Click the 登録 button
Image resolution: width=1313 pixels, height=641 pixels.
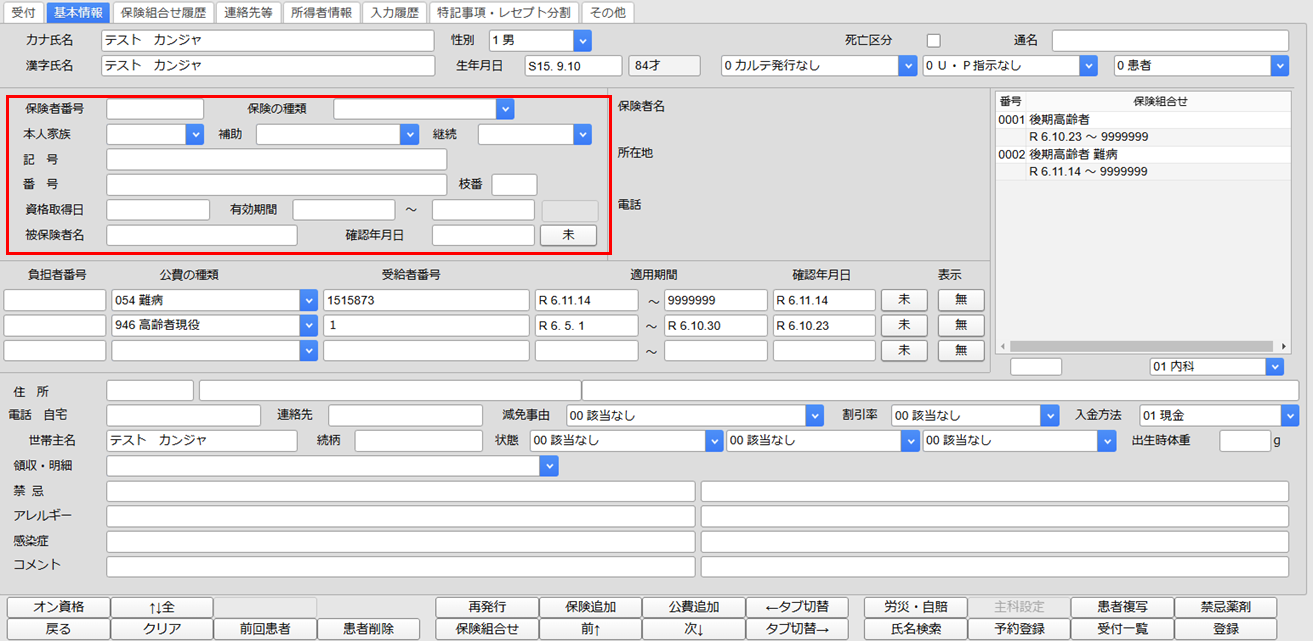coord(1225,629)
